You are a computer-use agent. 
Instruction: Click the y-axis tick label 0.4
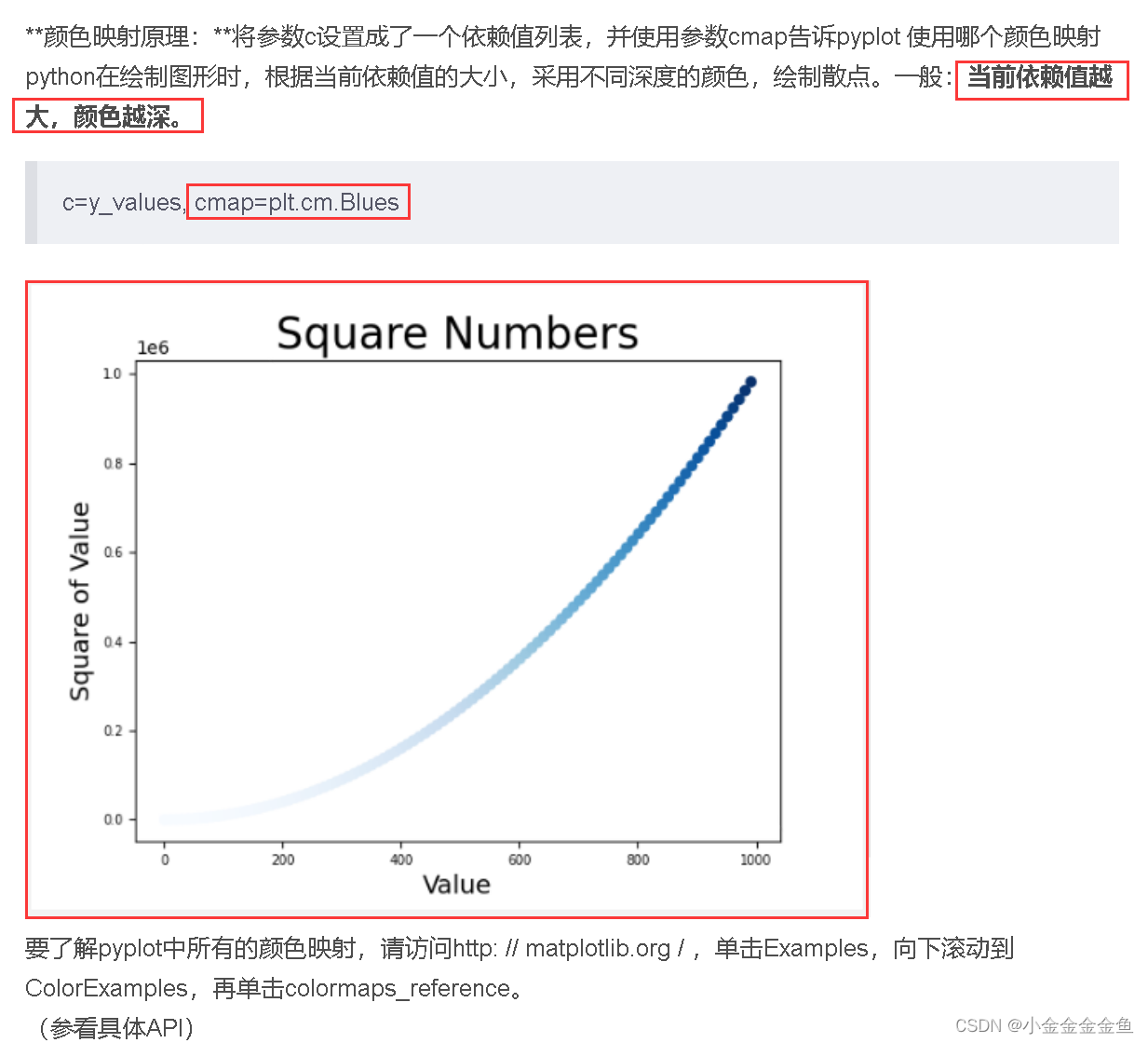pyautogui.click(x=113, y=643)
